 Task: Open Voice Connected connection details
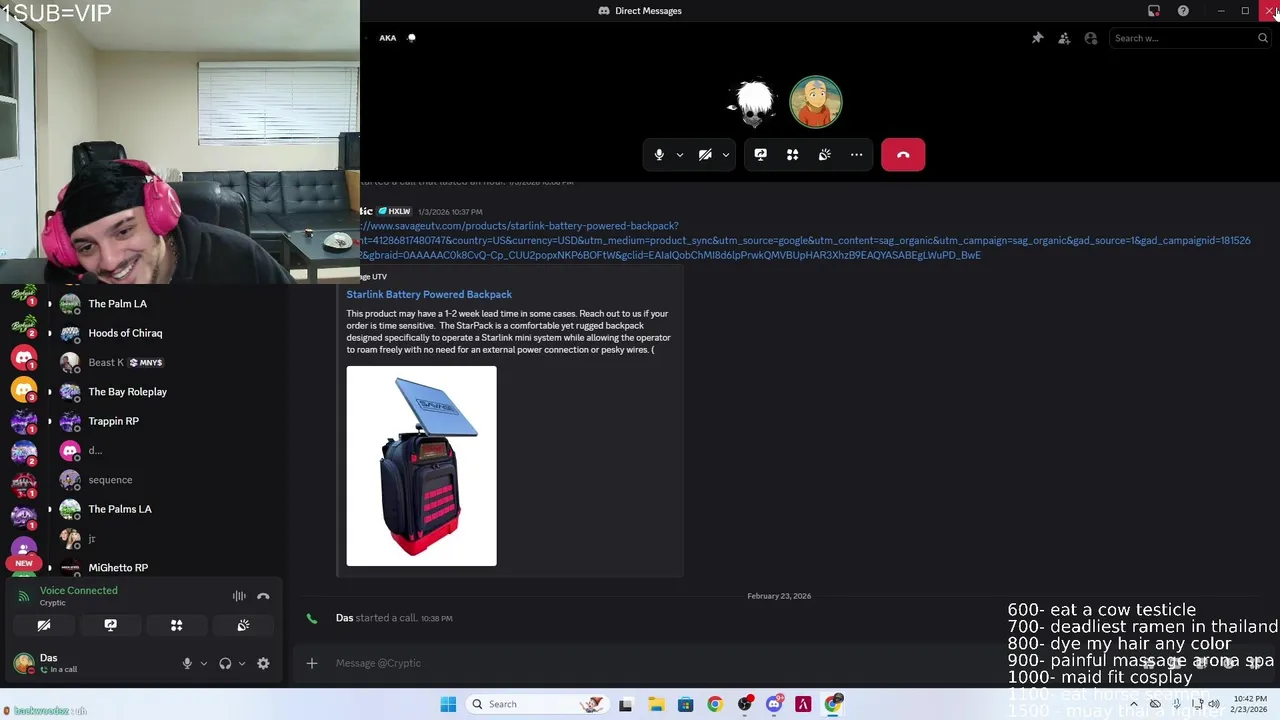[78, 591]
